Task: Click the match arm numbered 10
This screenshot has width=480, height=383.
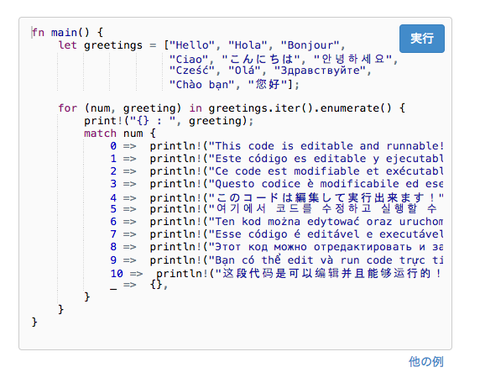Action: [x=277, y=274]
